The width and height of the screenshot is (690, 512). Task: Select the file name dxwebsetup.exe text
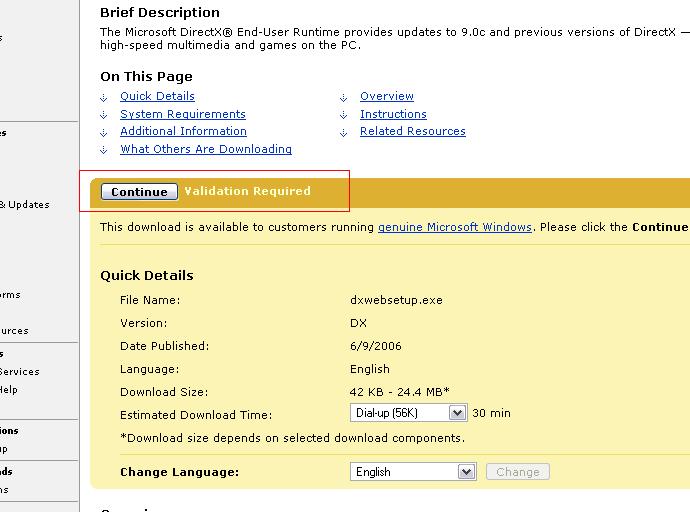pyautogui.click(x=396, y=300)
